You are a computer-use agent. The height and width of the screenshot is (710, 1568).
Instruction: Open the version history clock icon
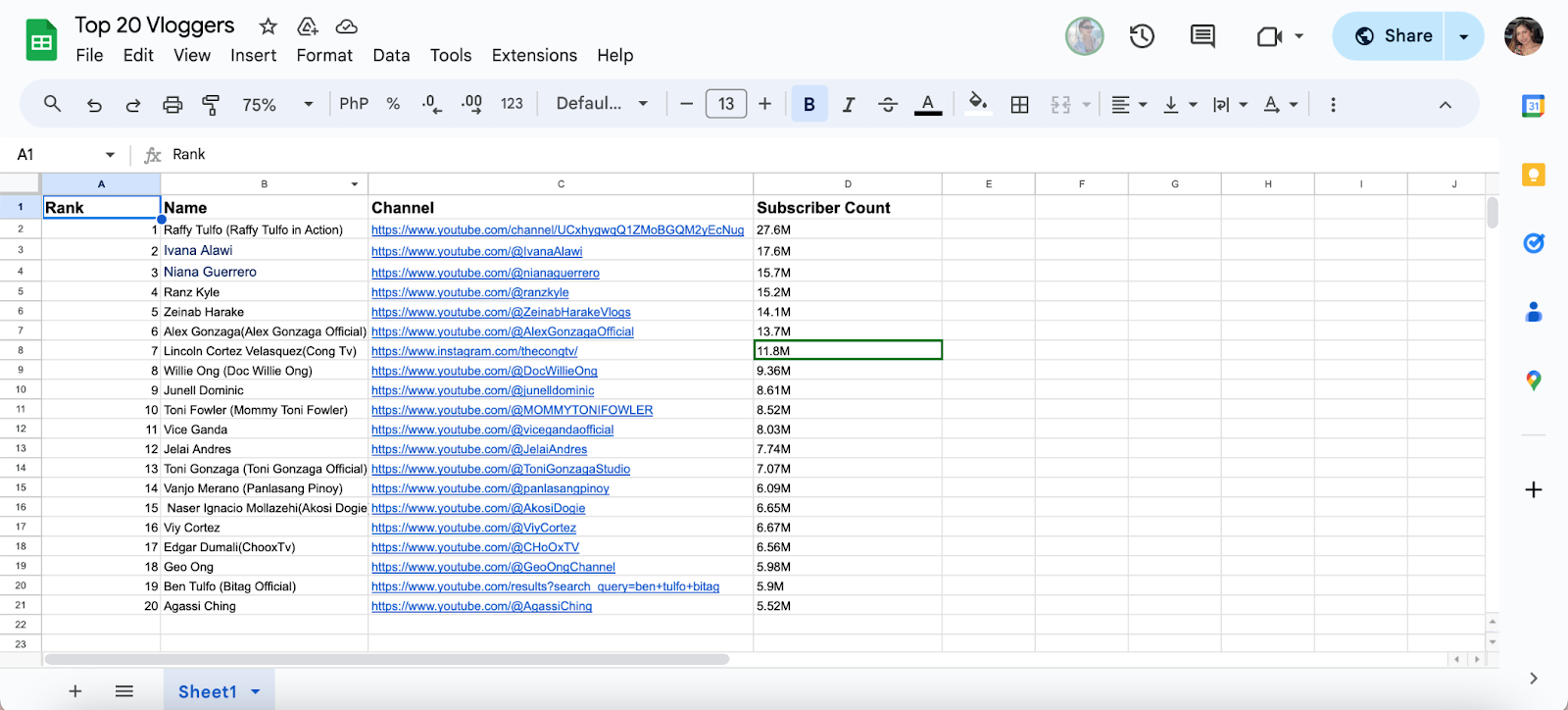[1142, 36]
